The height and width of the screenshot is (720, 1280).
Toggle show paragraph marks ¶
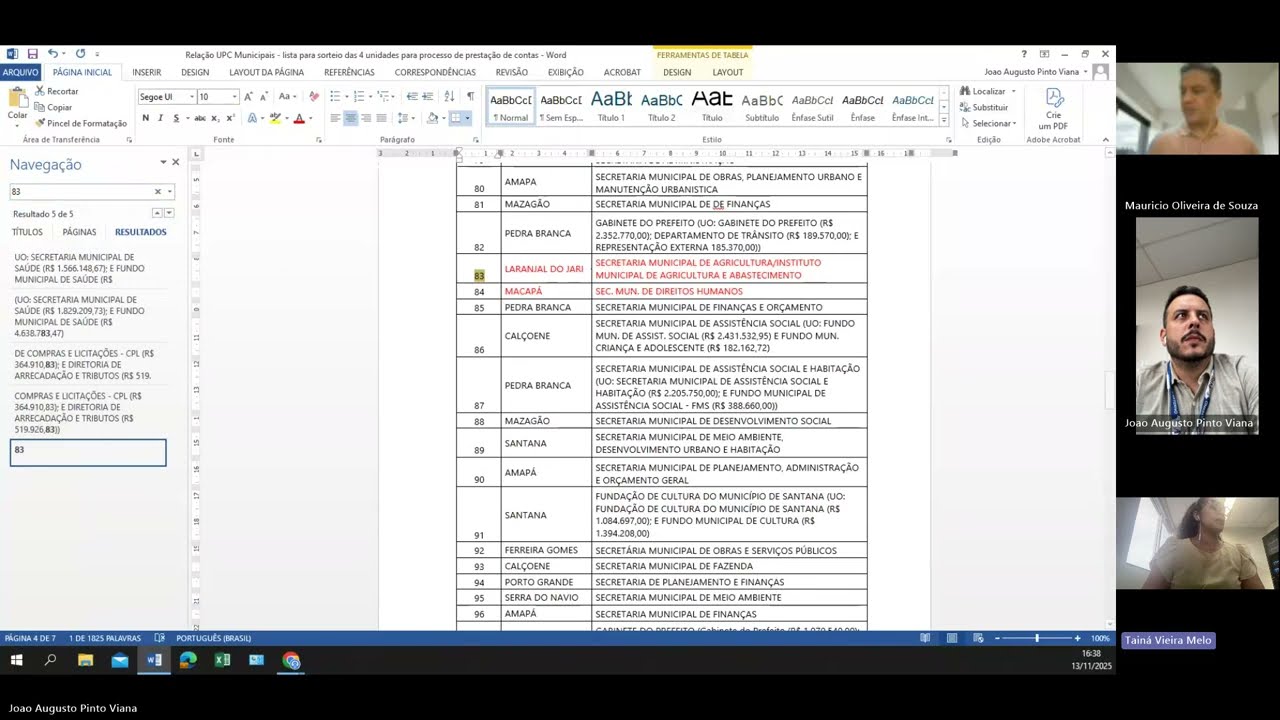point(470,97)
